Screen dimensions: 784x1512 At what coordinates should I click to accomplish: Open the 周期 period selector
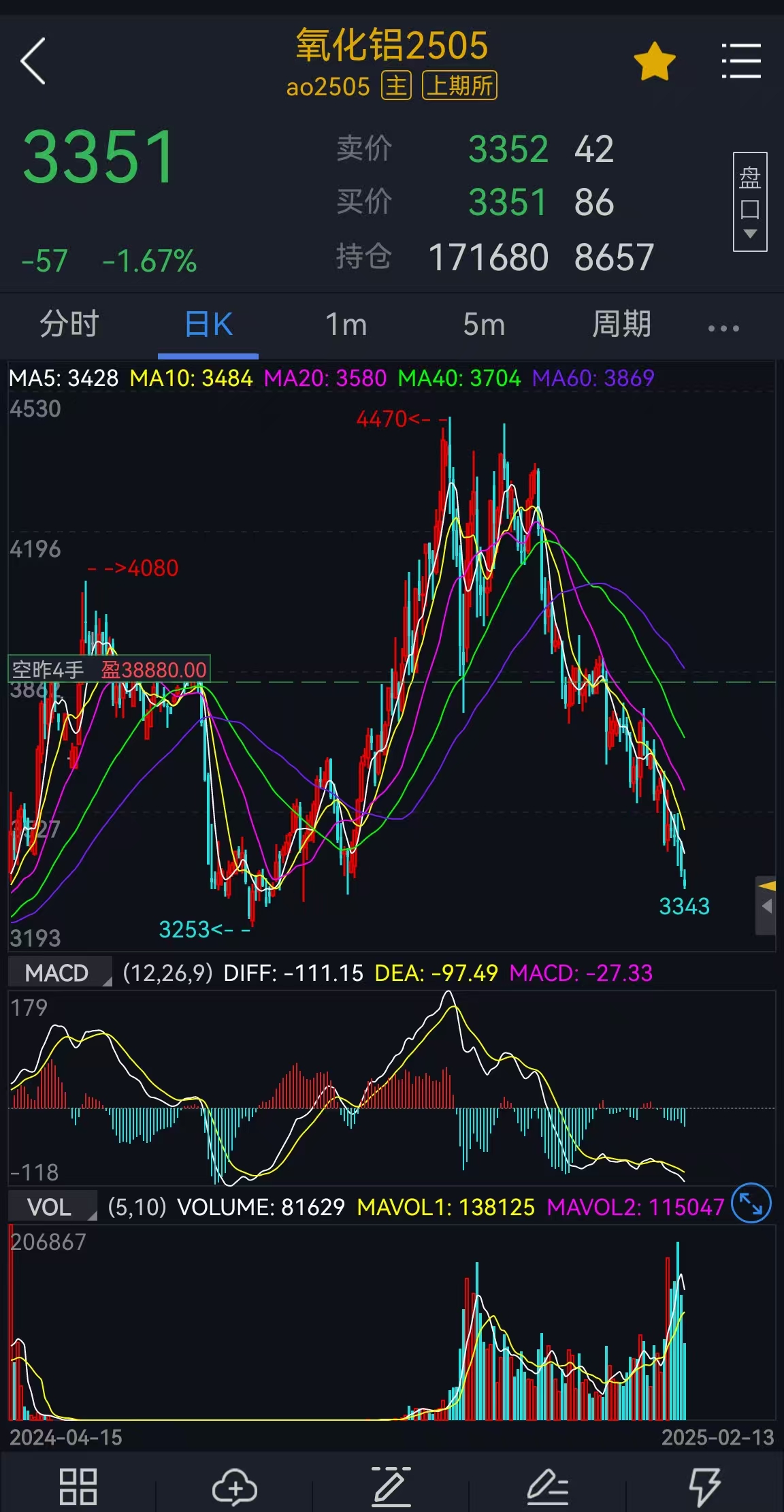pos(621,324)
